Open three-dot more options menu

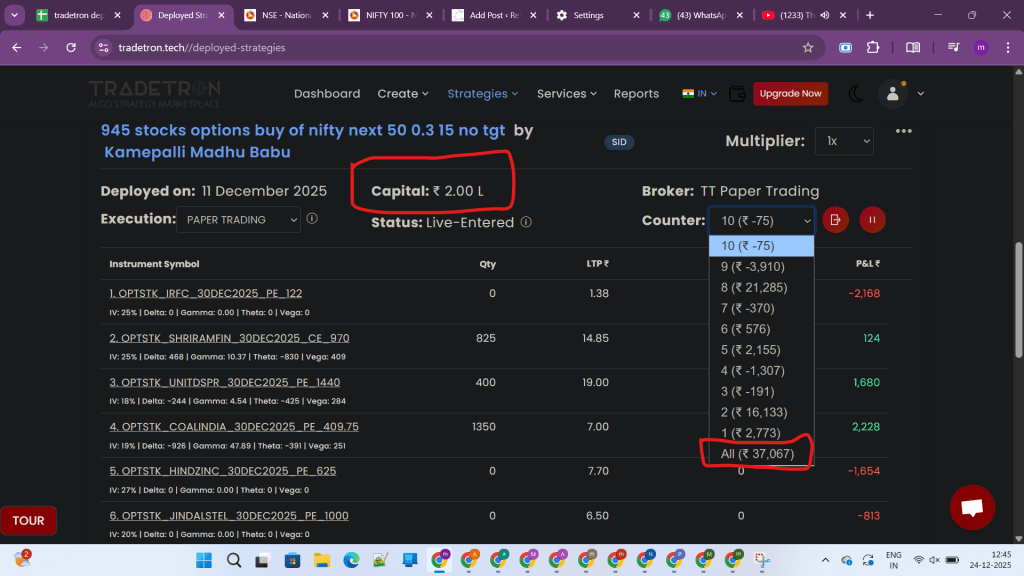904,131
